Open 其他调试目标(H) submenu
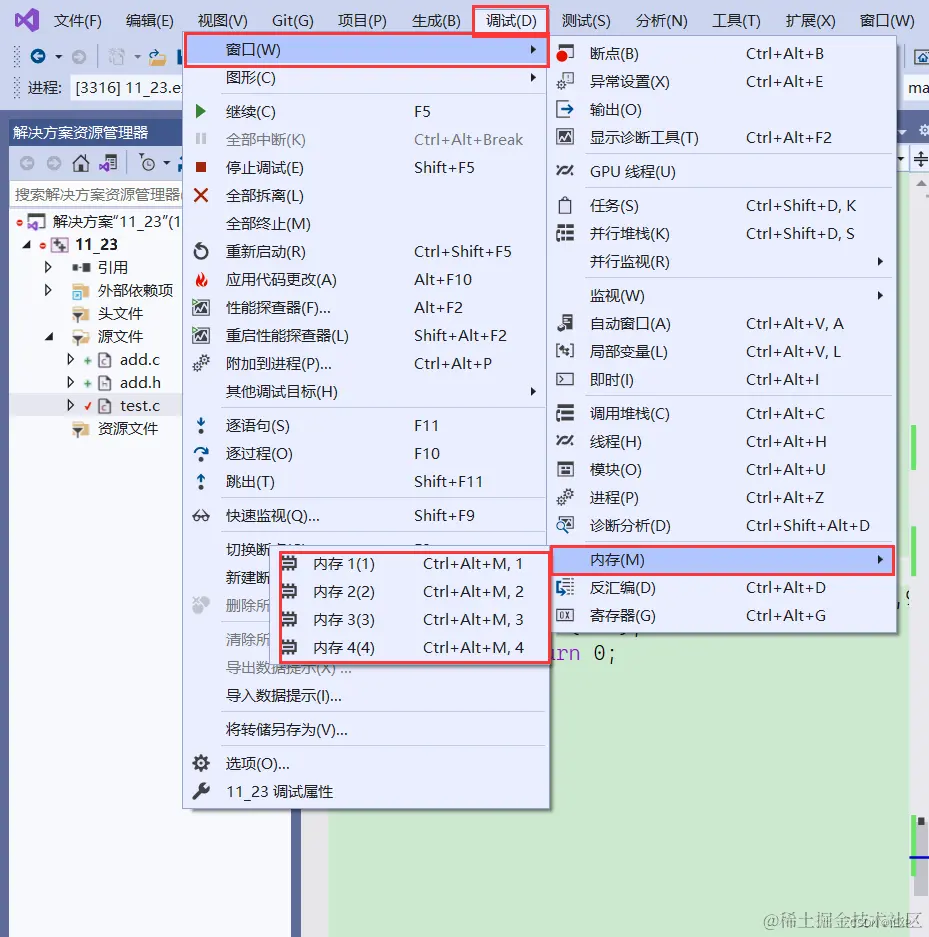The height and width of the screenshot is (937, 929). tap(366, 391)
